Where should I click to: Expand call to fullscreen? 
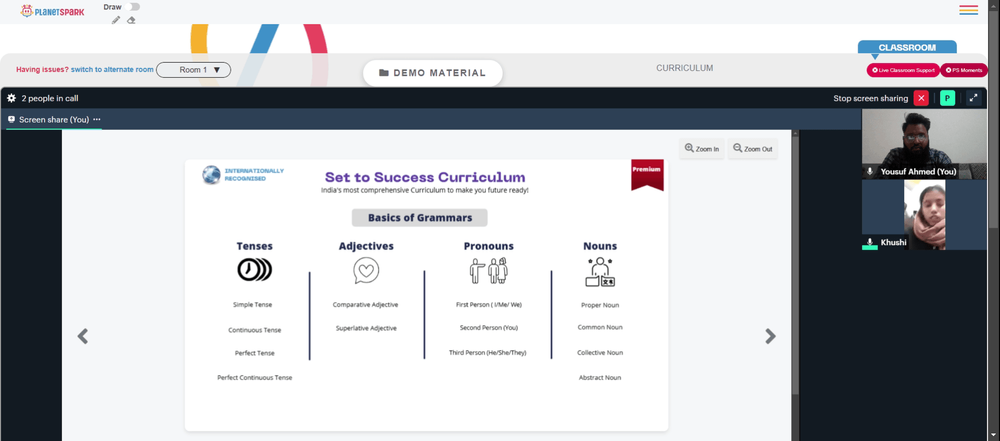click(x=973, y=98)
